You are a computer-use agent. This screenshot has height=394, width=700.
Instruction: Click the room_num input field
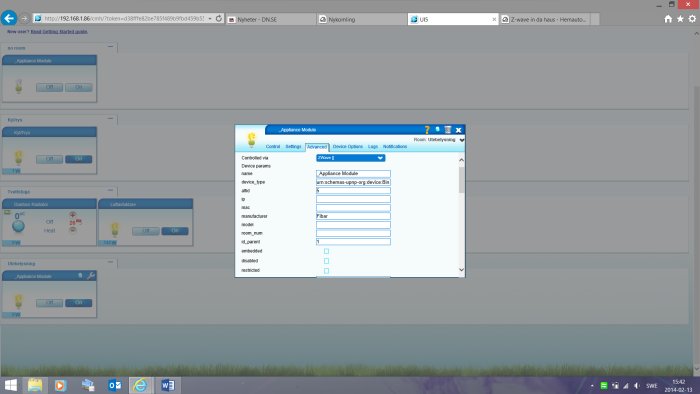tap(353, 233)
